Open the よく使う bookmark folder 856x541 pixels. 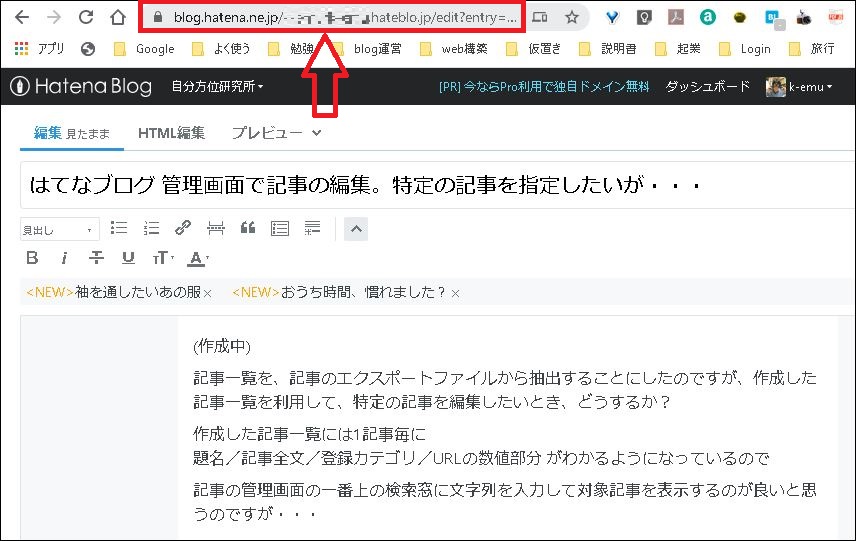click(x=221, y=49)
